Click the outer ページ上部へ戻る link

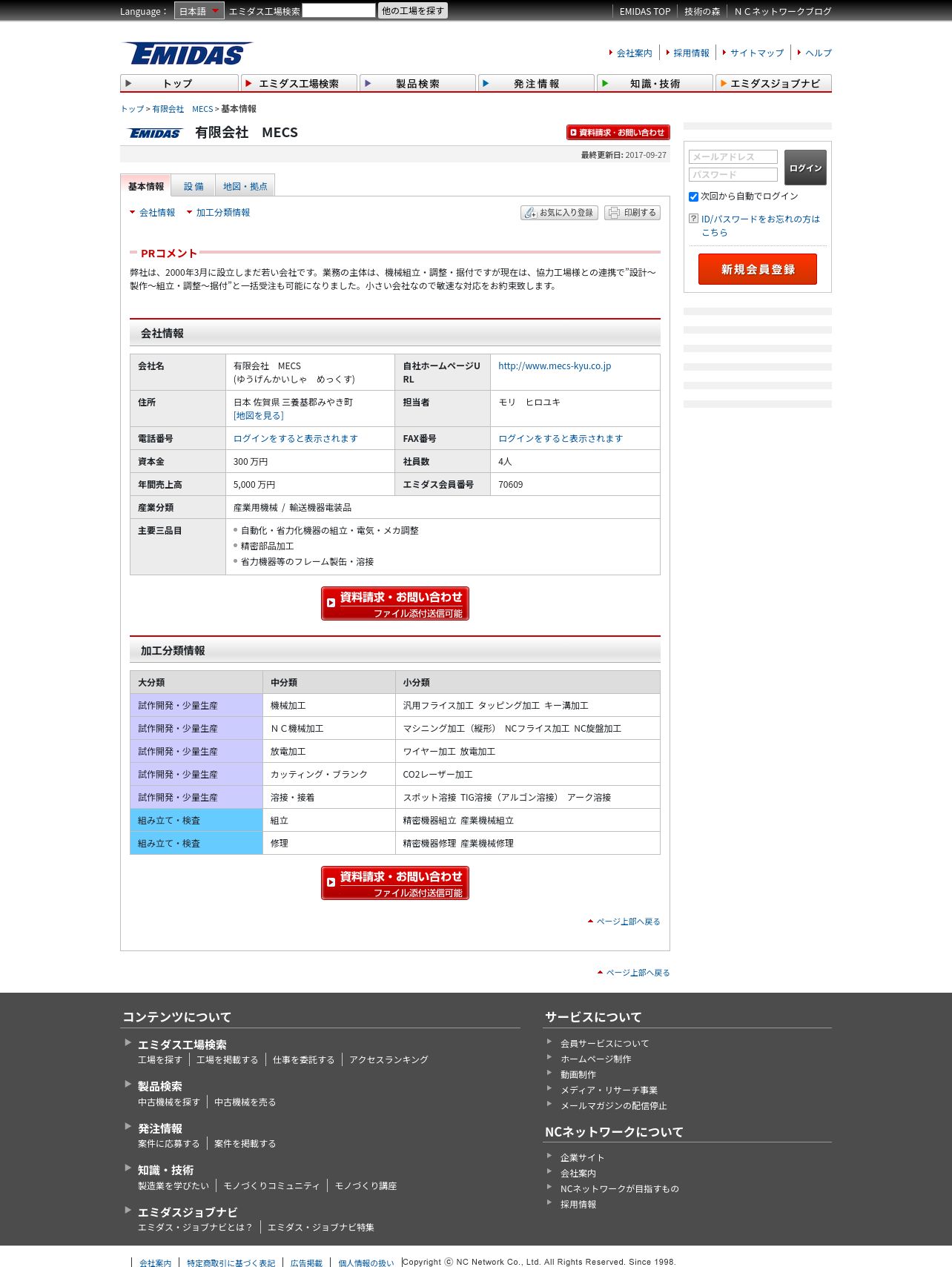tap(638, 973)
